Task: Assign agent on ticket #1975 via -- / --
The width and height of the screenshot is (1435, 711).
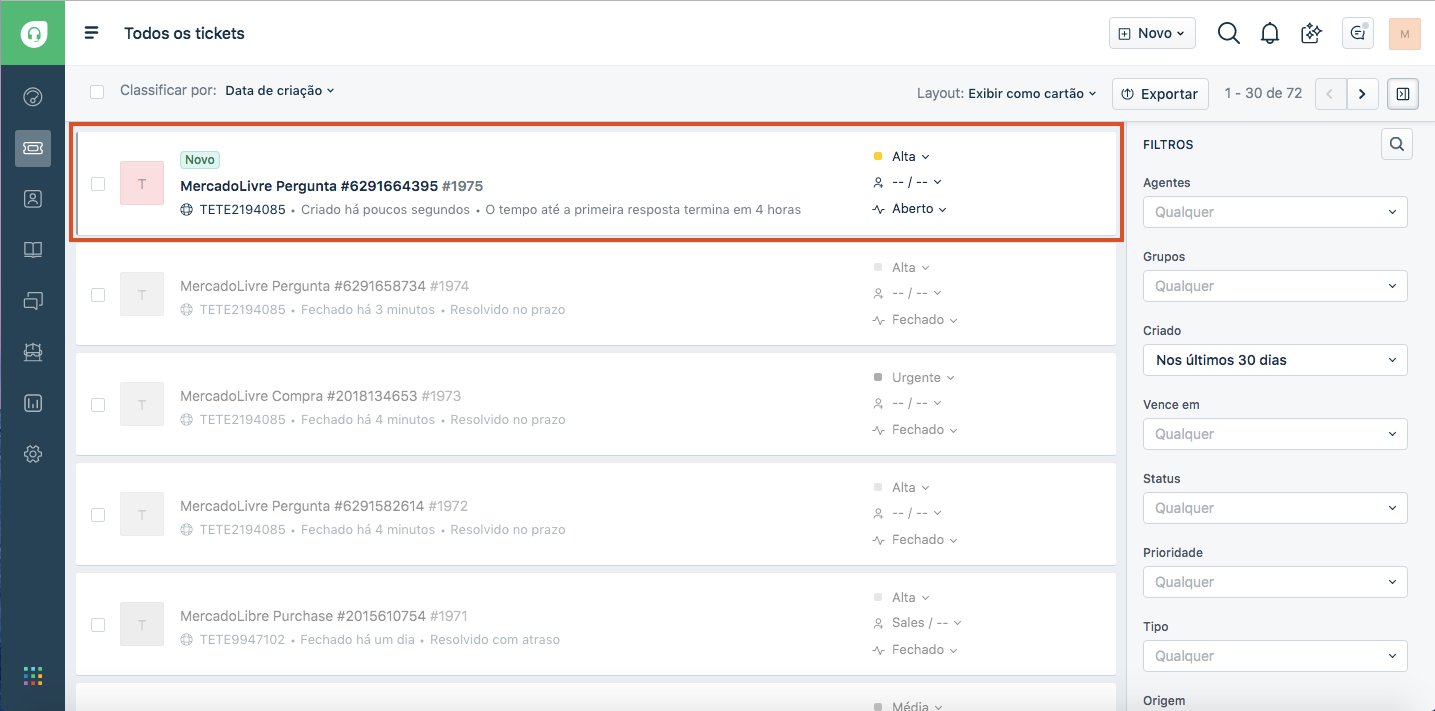Action: coord(916,182)
